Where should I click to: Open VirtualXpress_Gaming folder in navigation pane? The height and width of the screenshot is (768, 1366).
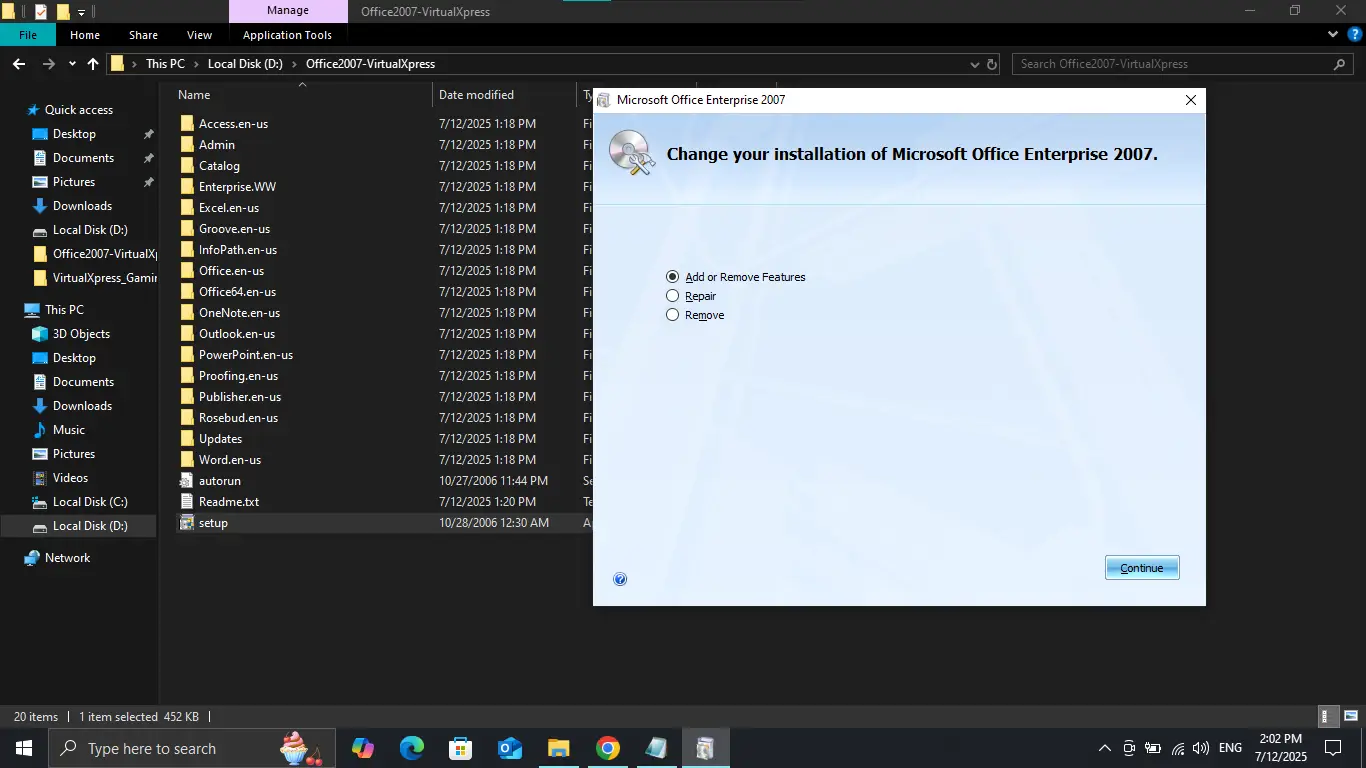(94, 278)
